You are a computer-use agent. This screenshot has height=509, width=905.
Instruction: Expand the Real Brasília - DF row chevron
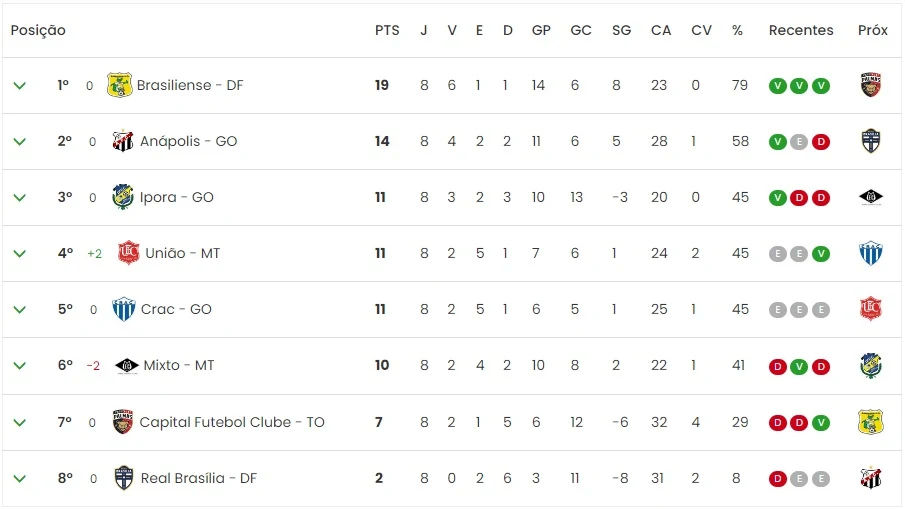pyautogui.click(x=20, y=478)
